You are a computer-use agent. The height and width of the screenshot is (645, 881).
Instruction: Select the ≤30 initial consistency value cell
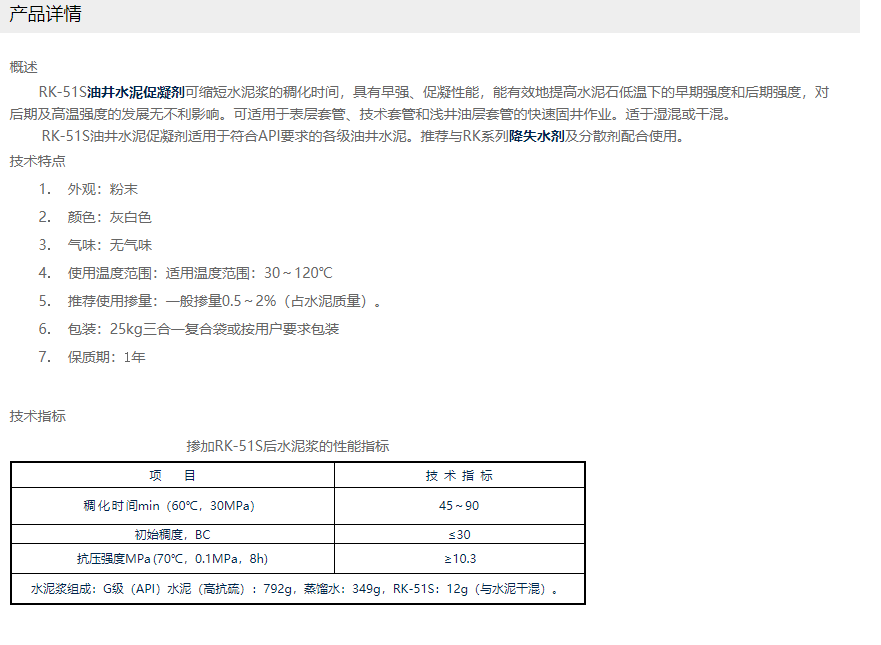point(459,534)
